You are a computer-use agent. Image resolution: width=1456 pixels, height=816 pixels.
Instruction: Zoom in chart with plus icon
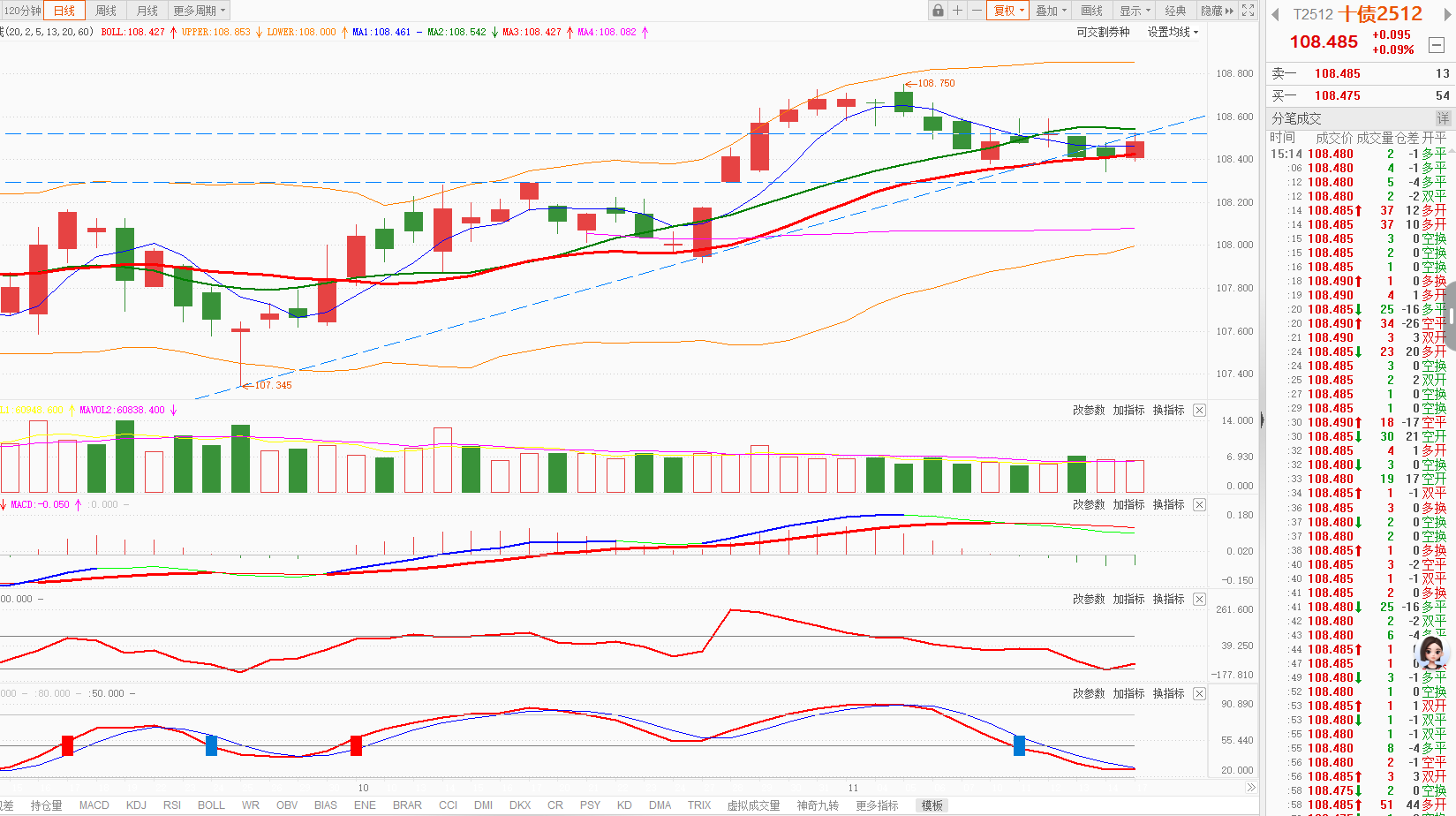coord(957,11)
